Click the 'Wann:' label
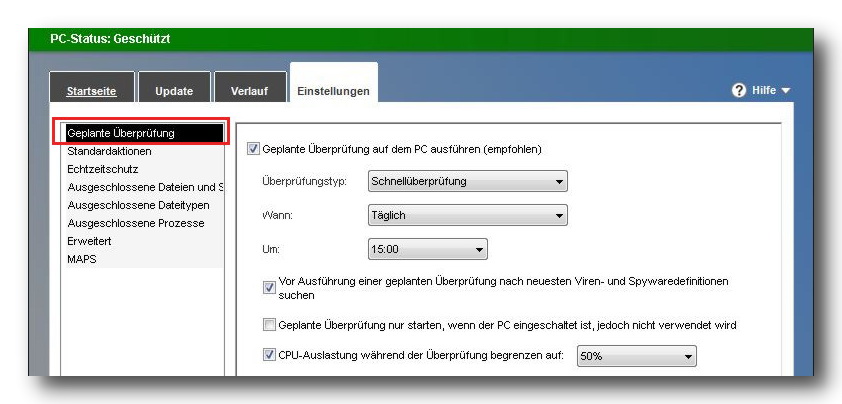The image size is (842, 404). coord(277,215)
